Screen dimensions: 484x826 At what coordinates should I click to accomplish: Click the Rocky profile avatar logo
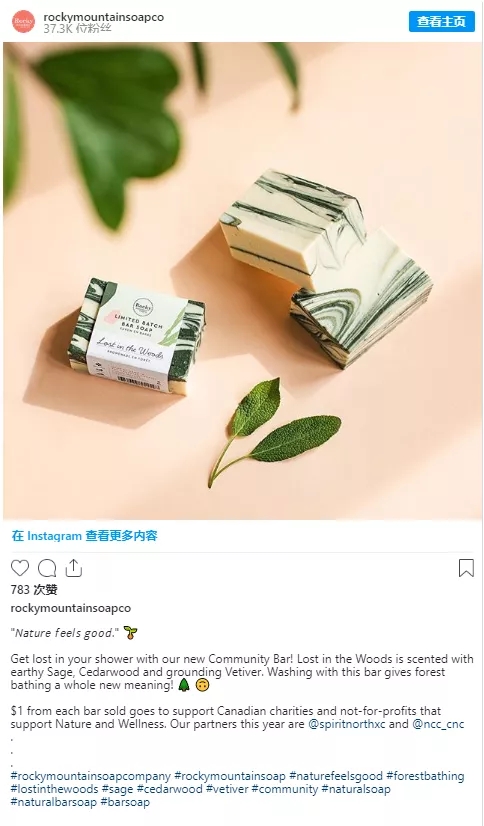(x=23, y=22)
